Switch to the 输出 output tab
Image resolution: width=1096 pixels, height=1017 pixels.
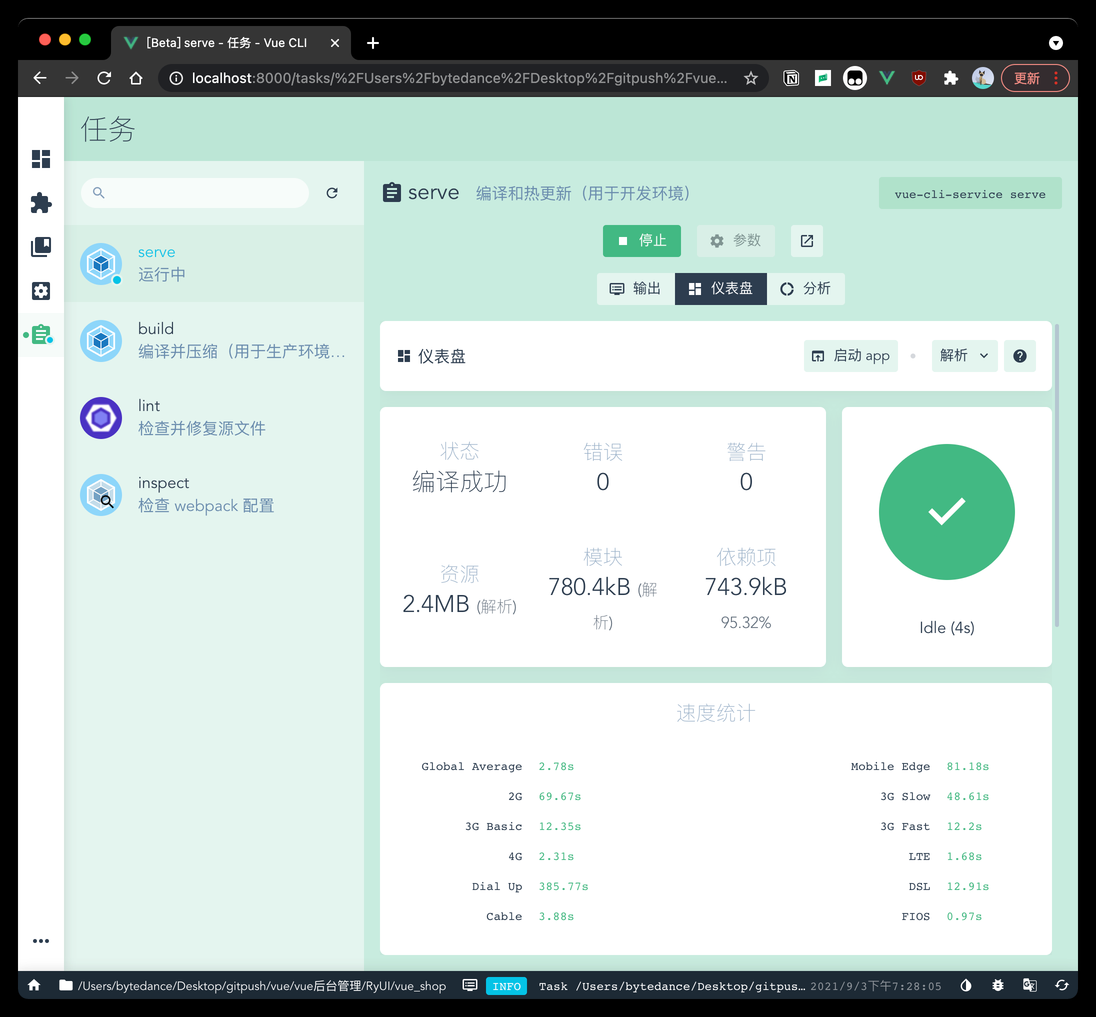coord(635,289)
